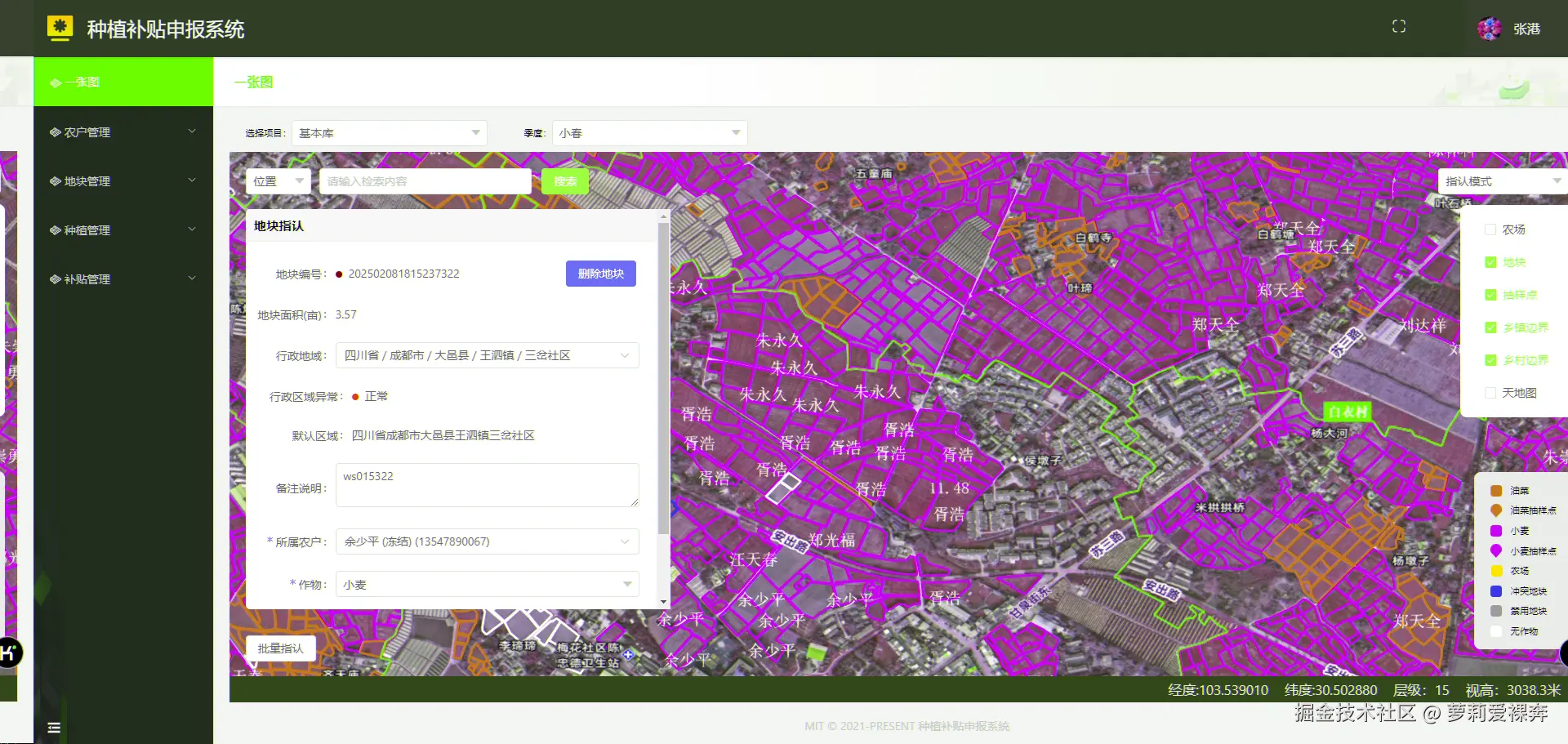The image size is (1568, 744).
Task: Enable the 农场 layer checkbox
Action: tap(1490, 229)
